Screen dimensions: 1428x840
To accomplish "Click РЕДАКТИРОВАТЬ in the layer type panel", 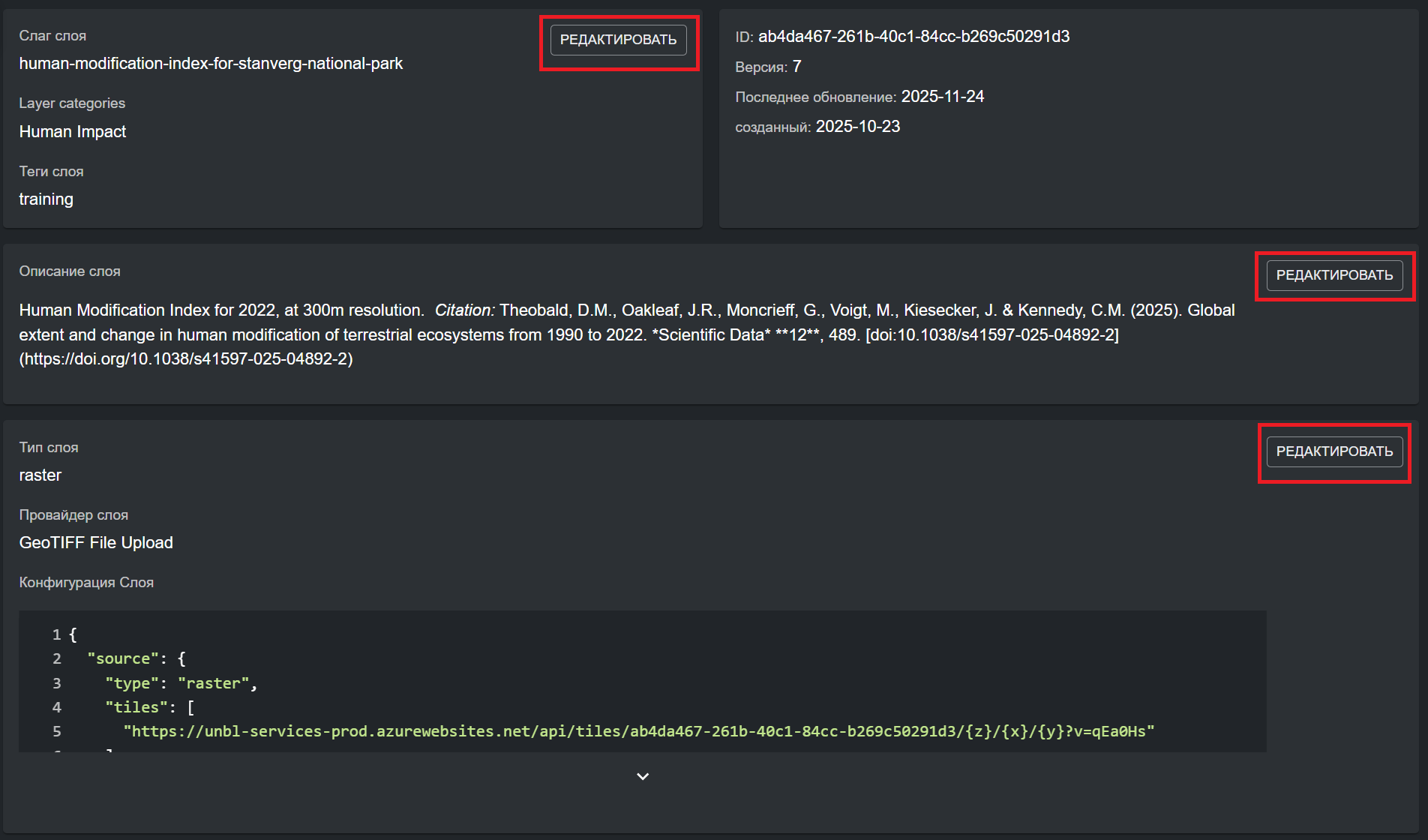I will (x=1334, y=451).
